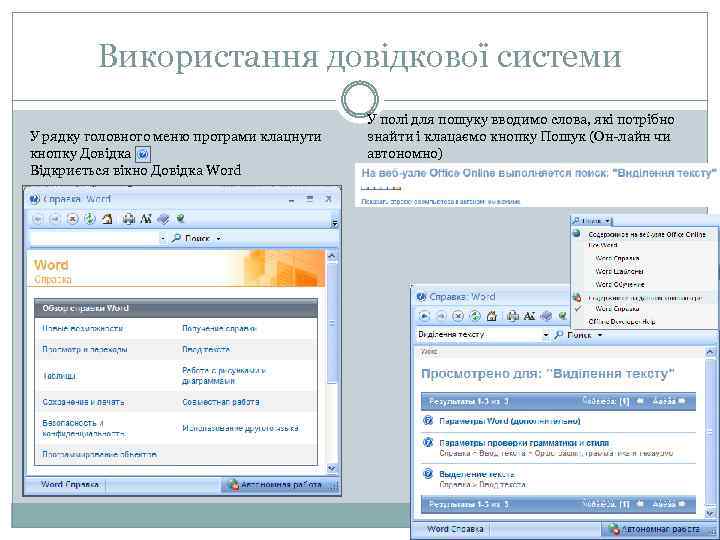Click font size AA icon in right Help window
The width and height of the screenshot is (720, 540).
529,316
